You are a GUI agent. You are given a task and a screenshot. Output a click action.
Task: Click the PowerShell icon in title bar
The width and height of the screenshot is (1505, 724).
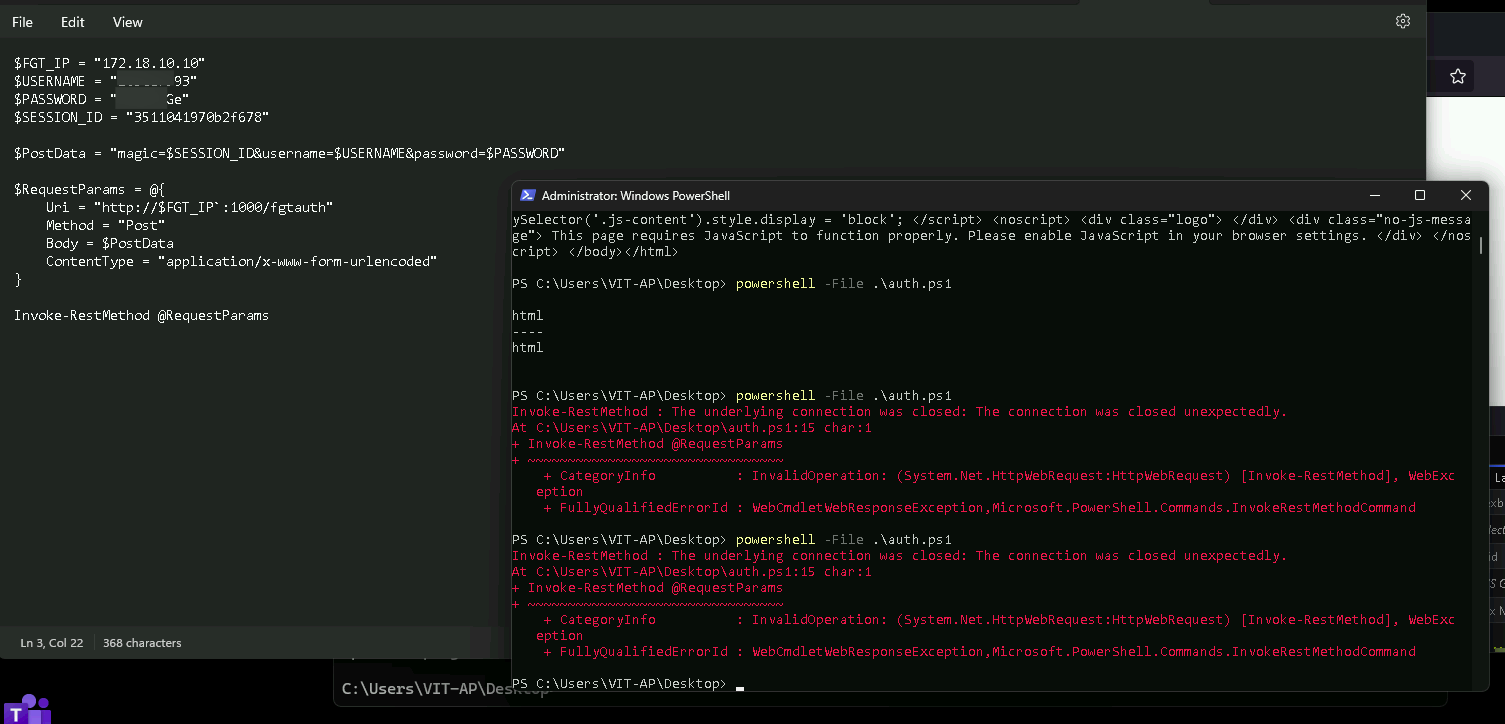[x=526, y=196]
